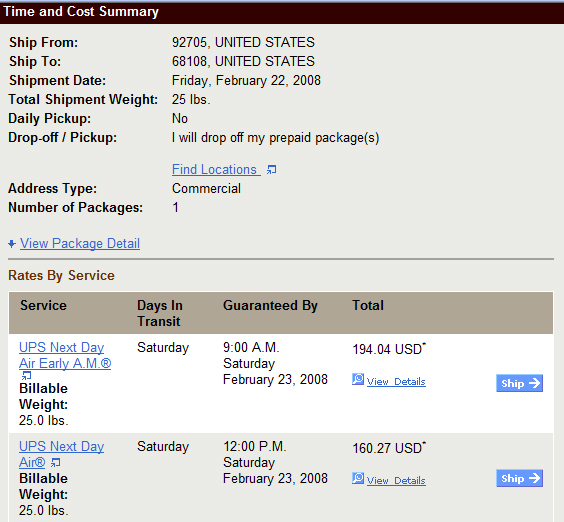The height and width of the screenshot is (522, 564).
Task: Click the Days In Transit column header
Action: 160,313
